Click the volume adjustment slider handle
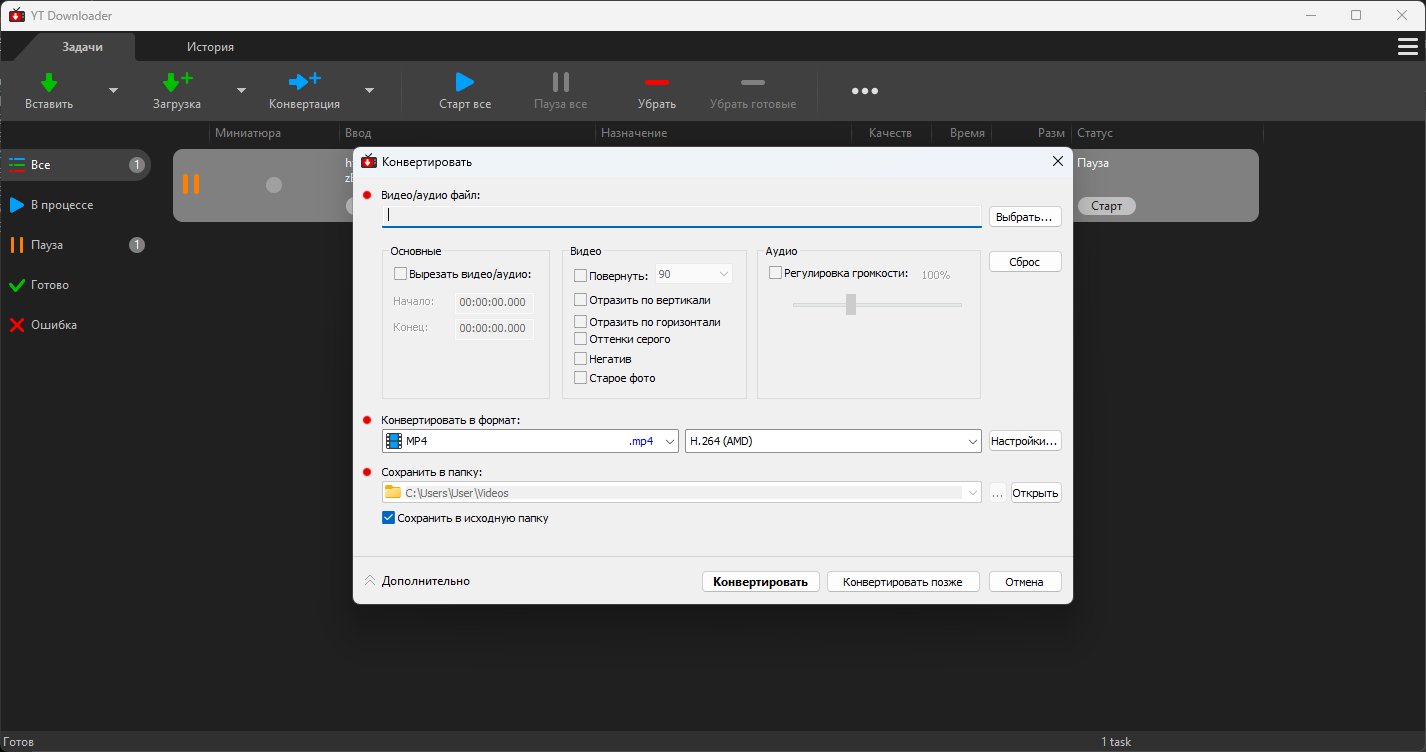 tap(851, 304)
